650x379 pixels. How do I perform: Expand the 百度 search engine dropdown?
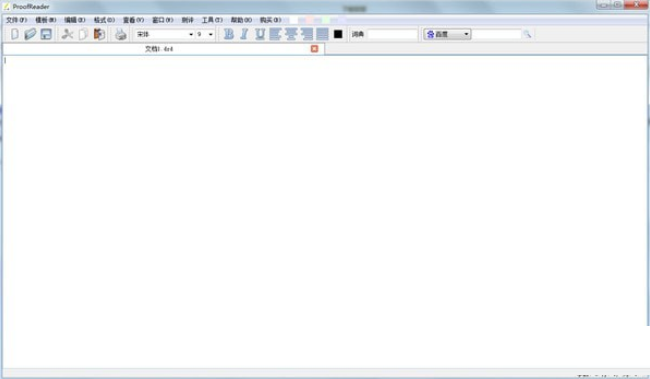coord(447,34)
